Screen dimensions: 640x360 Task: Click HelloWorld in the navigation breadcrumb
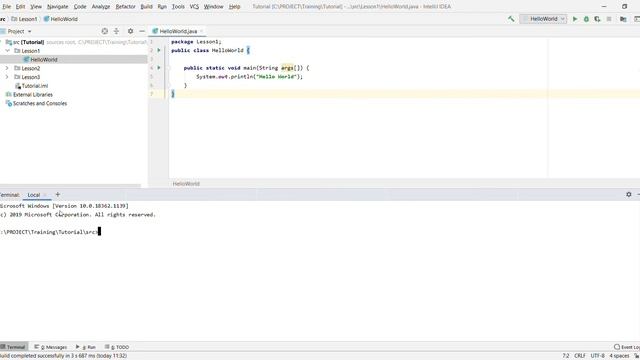61,19
